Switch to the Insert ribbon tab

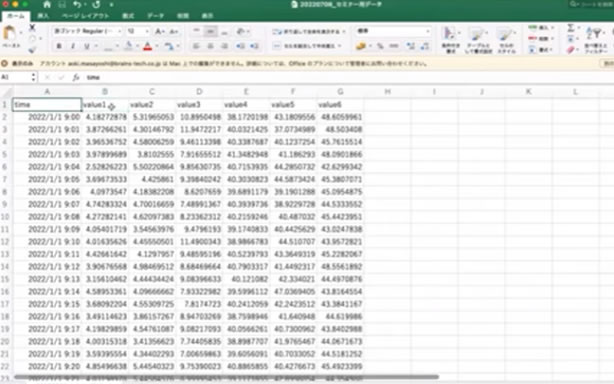coord(43,16)
